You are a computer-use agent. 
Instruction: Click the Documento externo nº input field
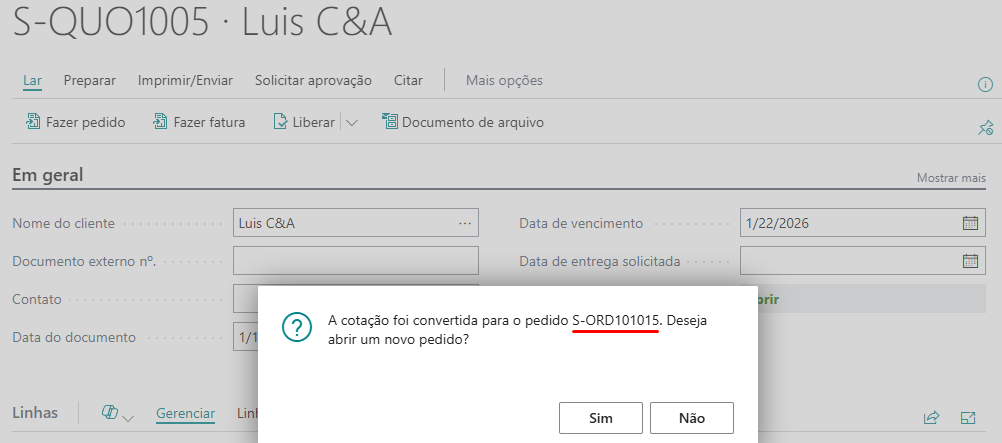click(355, 261)
